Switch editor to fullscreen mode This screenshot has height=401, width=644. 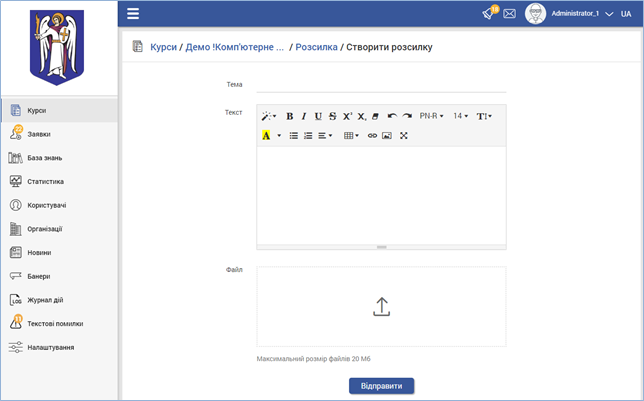403,135
